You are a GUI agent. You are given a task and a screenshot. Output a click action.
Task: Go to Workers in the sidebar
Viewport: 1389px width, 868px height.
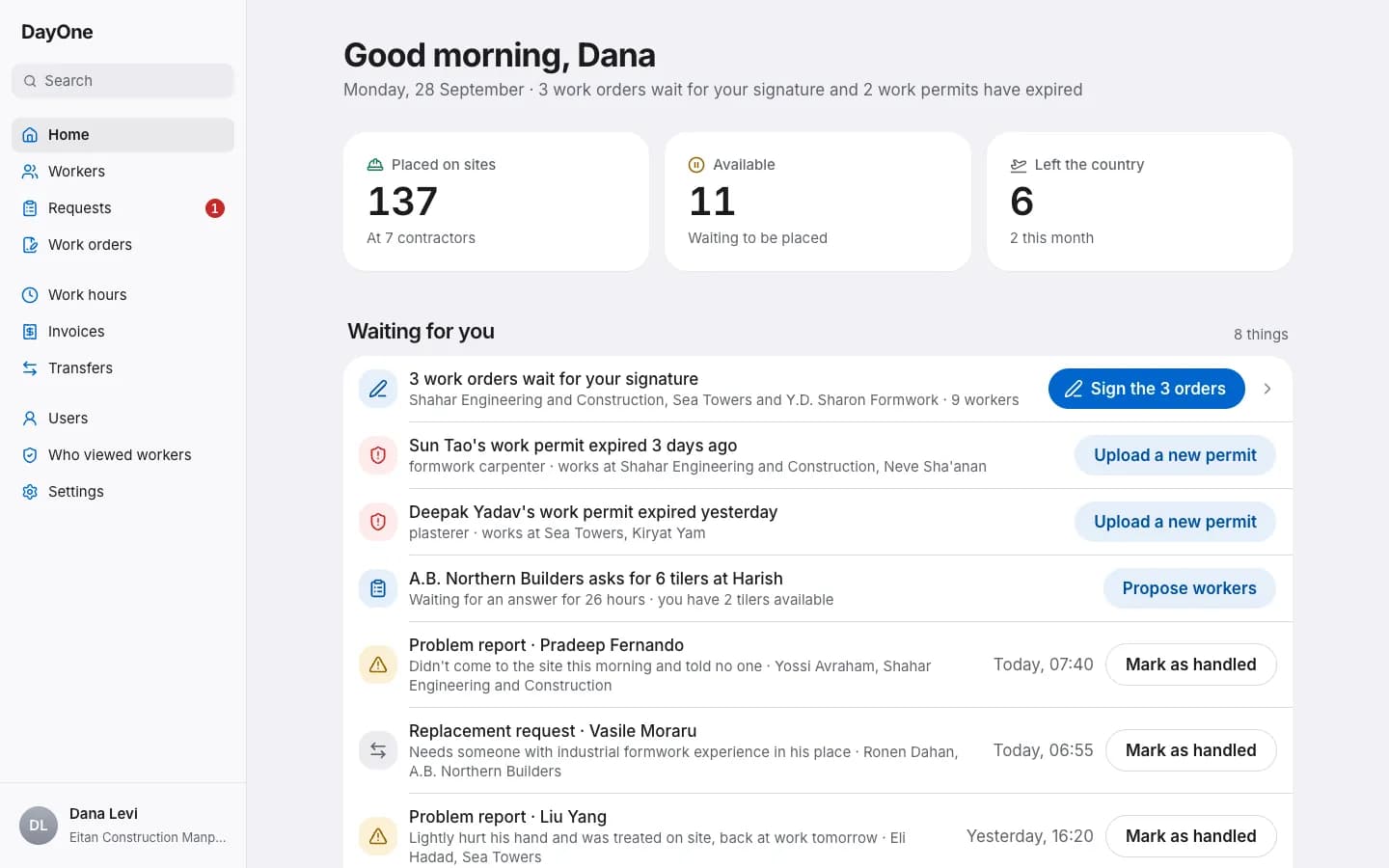pos(123,172)
